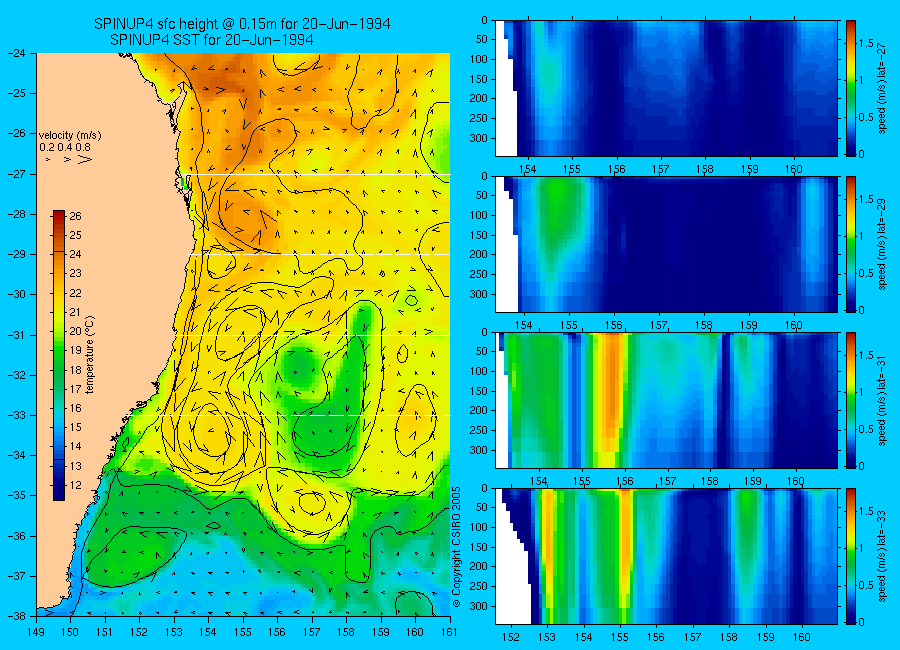Viewport: 900px width, 650px height.
Task: Click the -33 latitude tick on the map
Action: pyautogui.click(x=16, y=415)
